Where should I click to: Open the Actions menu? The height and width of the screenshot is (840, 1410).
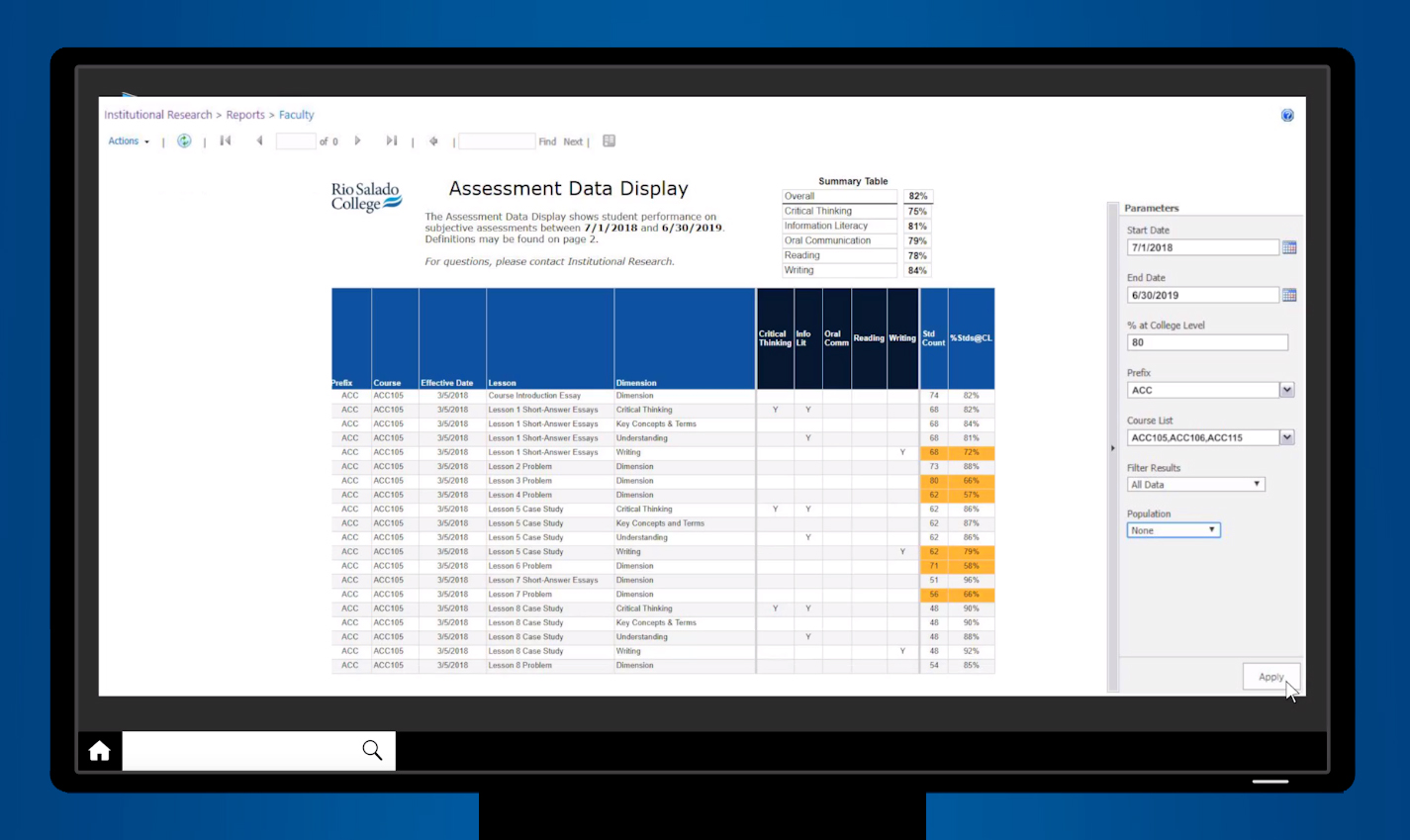[x=126, y=140]
